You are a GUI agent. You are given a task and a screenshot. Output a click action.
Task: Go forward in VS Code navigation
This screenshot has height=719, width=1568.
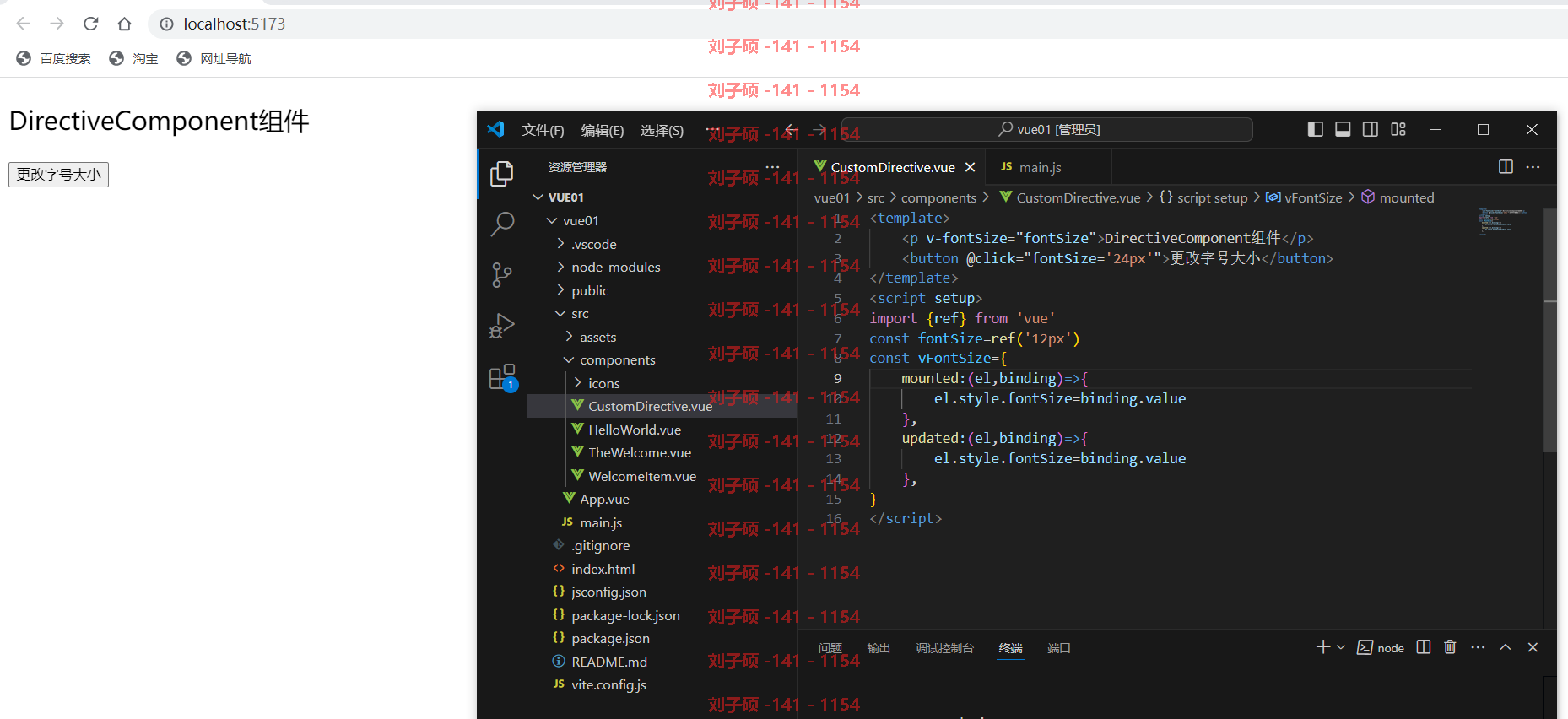[x=819, y=129]
